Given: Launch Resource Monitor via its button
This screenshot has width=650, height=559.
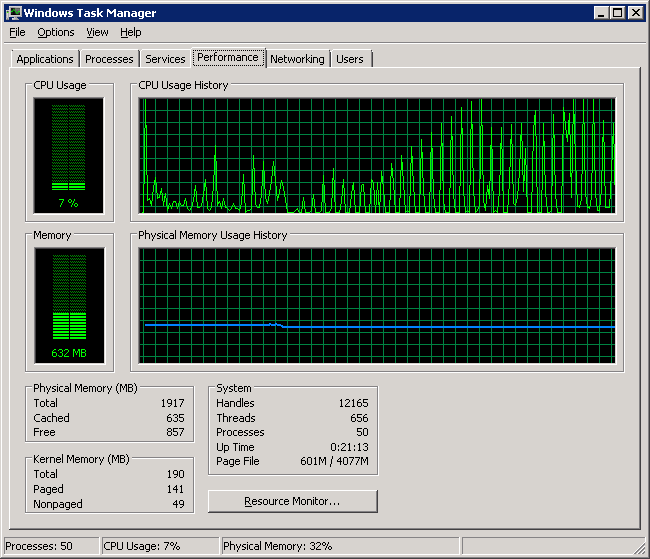Looking at the screenshot, I should click(x=292, y=501).
